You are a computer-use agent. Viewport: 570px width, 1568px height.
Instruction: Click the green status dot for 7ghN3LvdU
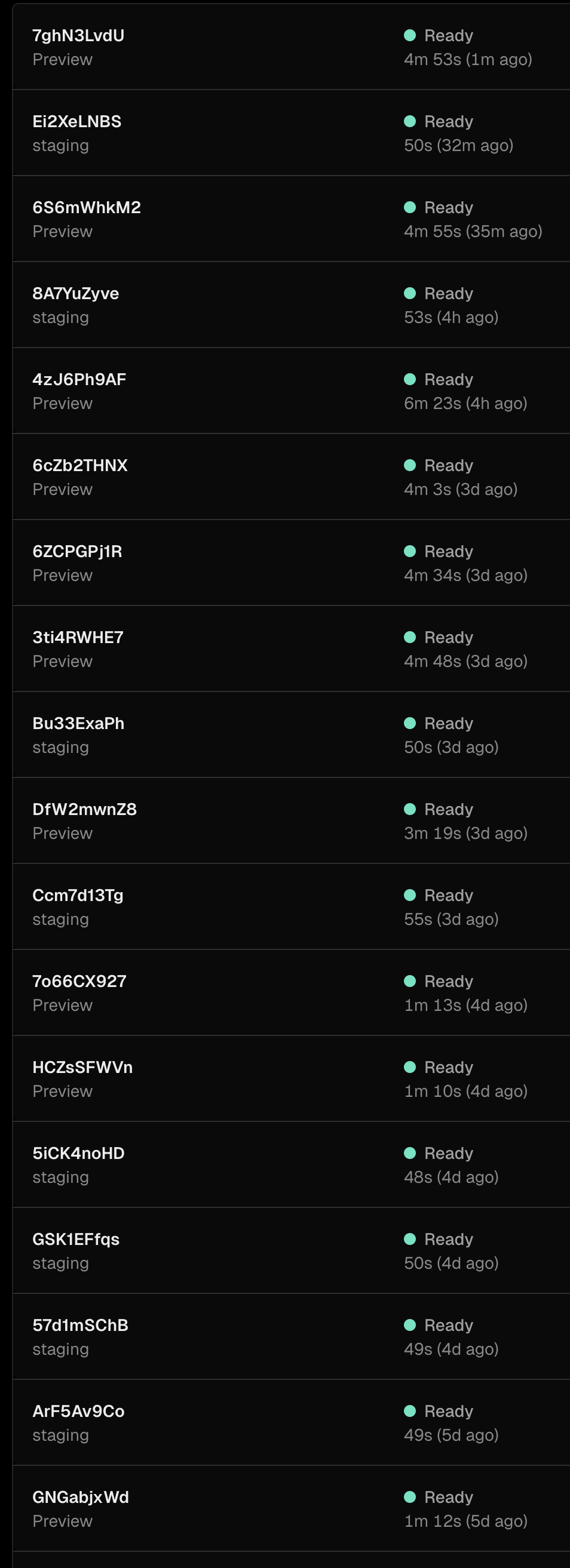[410, 35]
